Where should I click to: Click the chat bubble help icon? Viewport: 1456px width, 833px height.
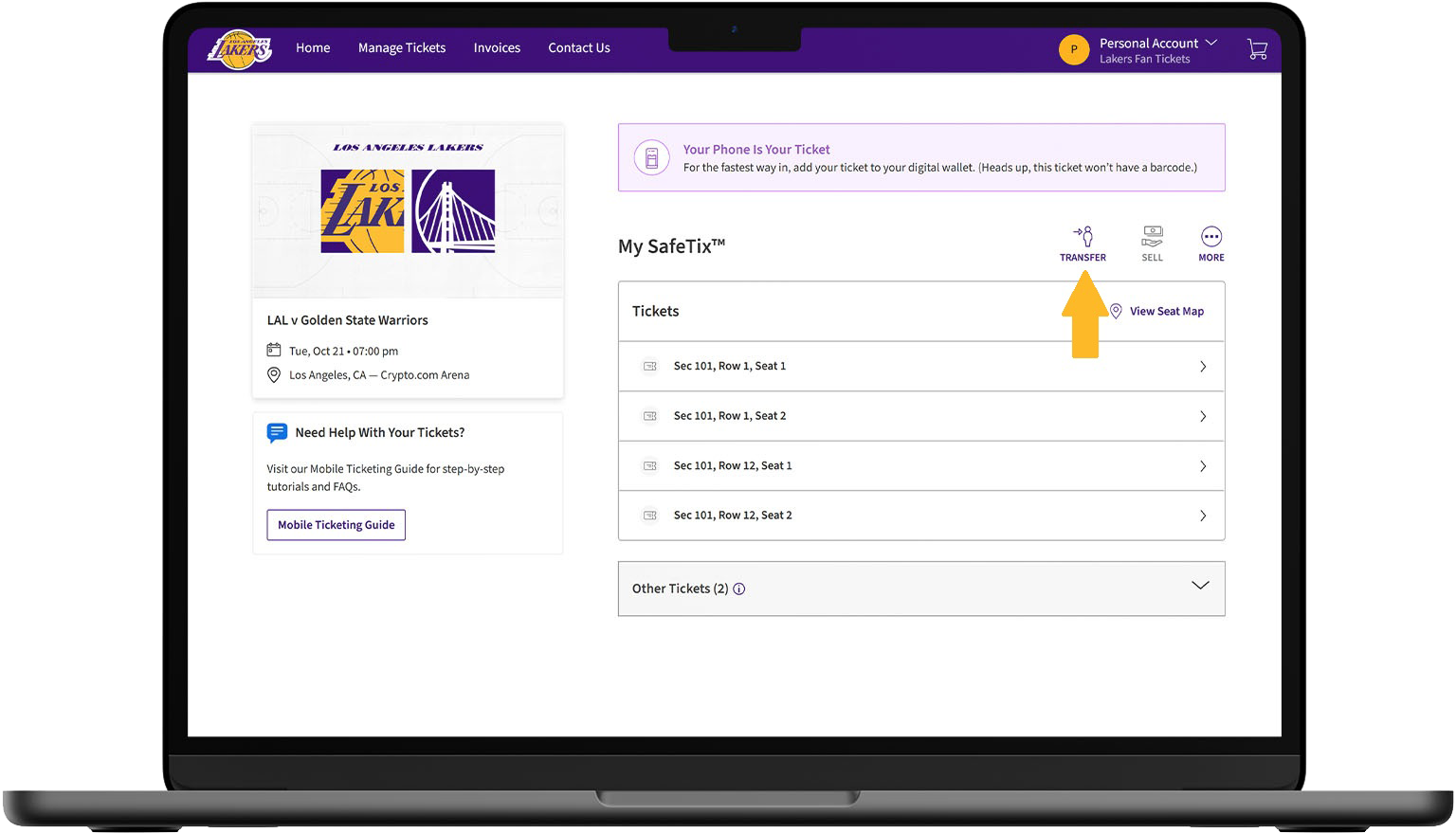[277, 433]
